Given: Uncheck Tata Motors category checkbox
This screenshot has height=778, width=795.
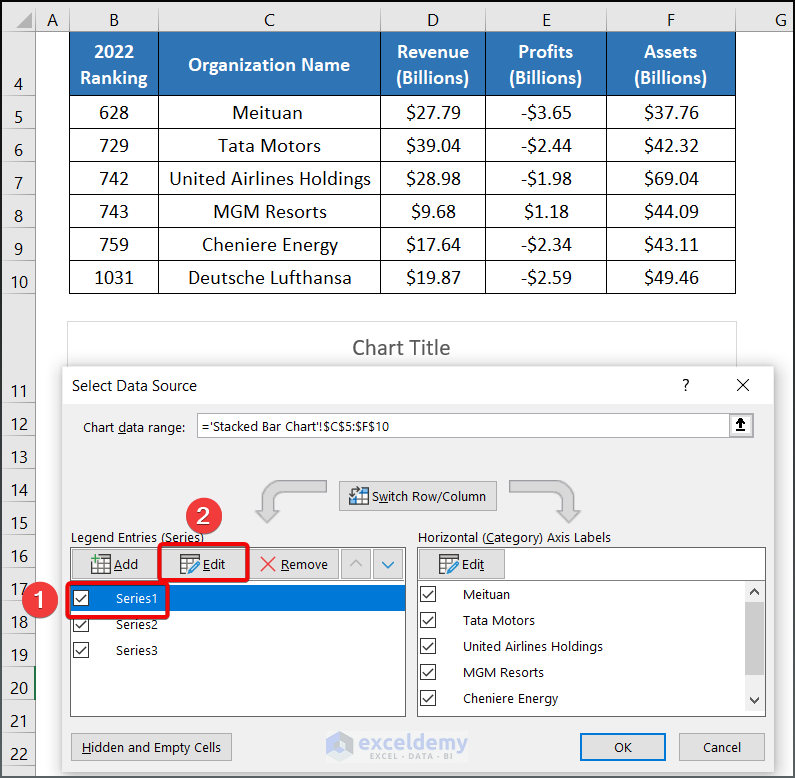Looking at the screenshot, I should tap(428, 620).
